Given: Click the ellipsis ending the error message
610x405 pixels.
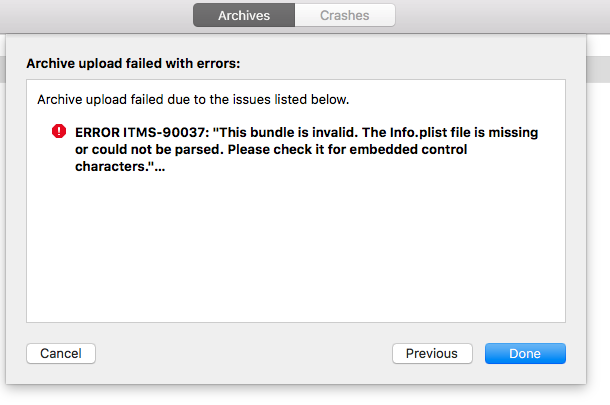Looking at the screenshot, I should (x=160, y=167).
